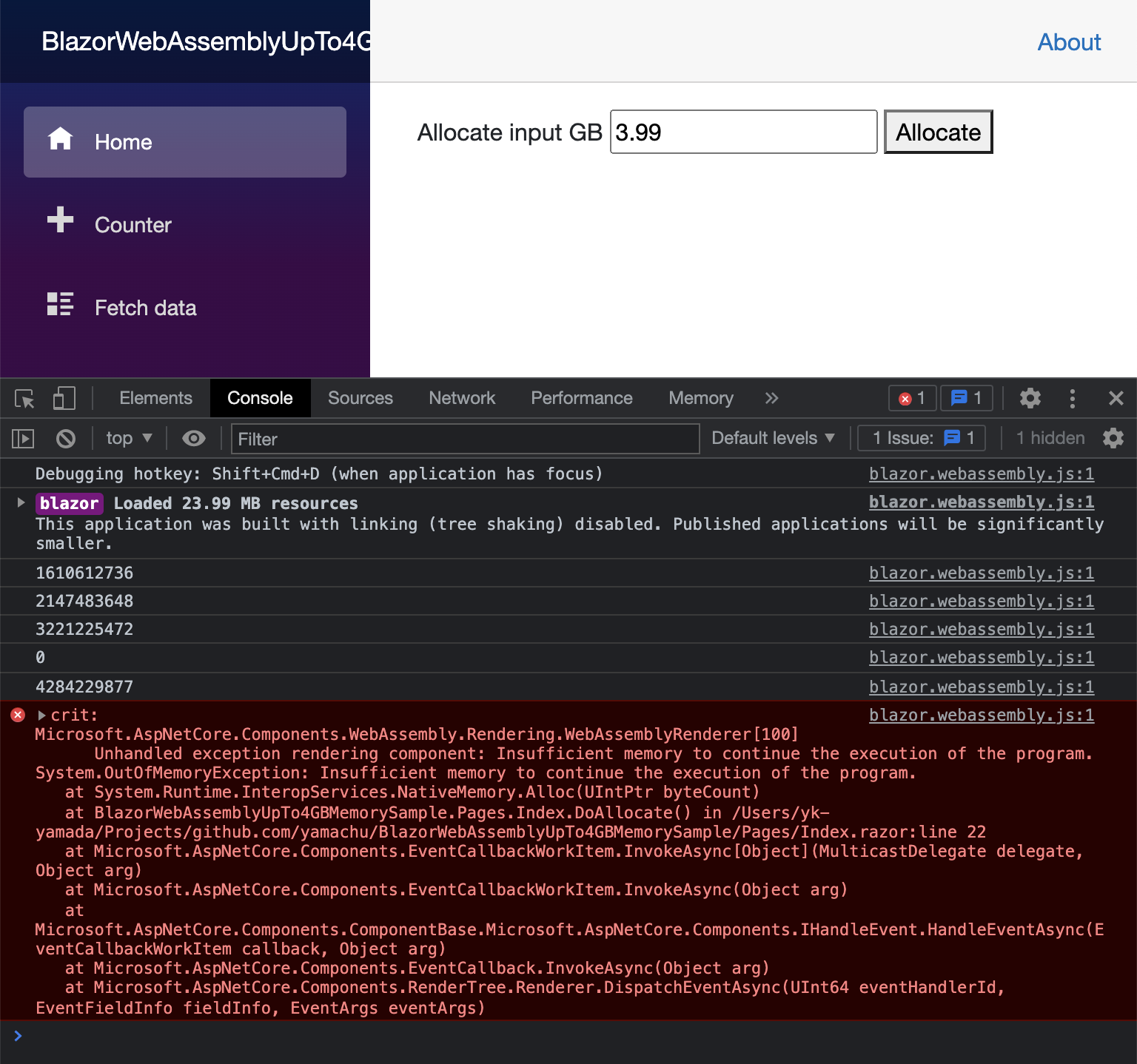Click the 3221225472 log value

[84, 629]
